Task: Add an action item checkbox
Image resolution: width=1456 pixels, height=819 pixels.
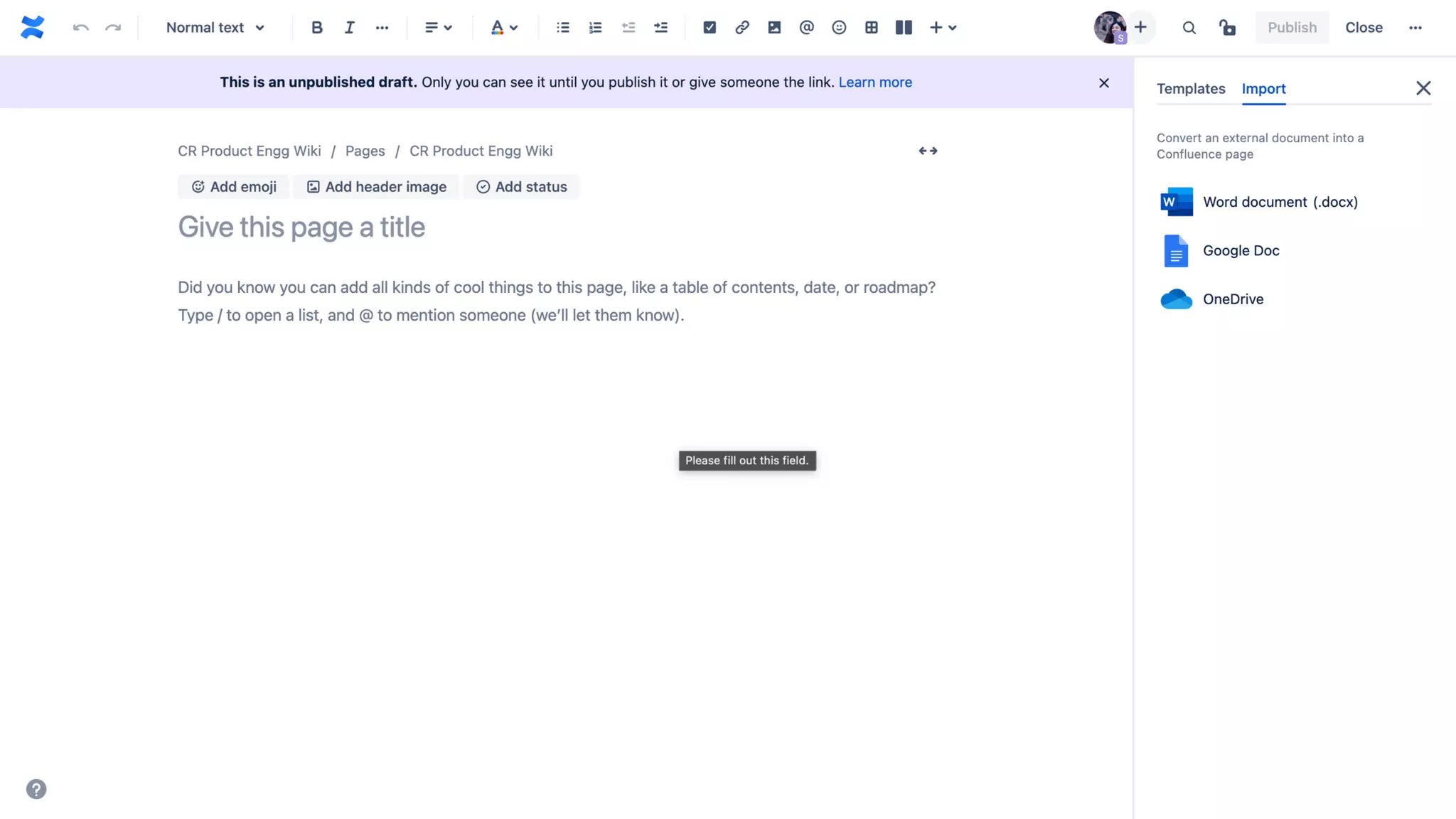Action: (x=709, y=28)
